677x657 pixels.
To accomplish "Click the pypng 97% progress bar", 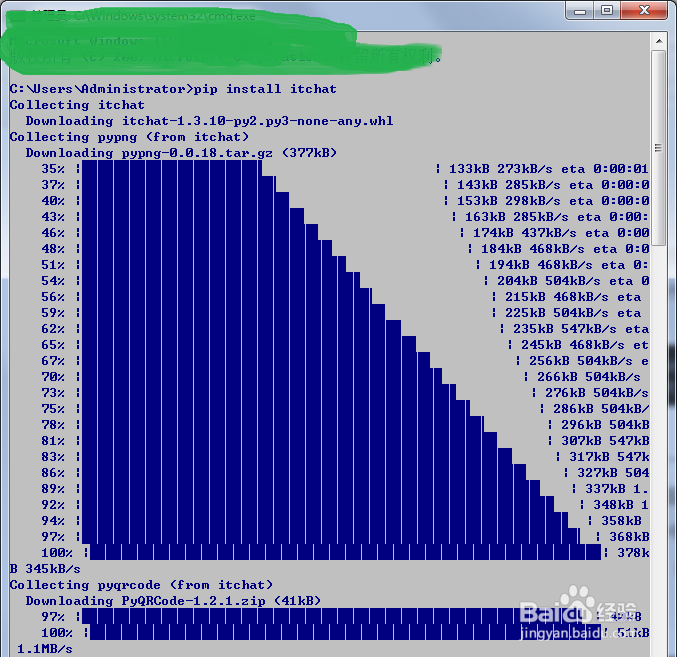I will 330,537.
